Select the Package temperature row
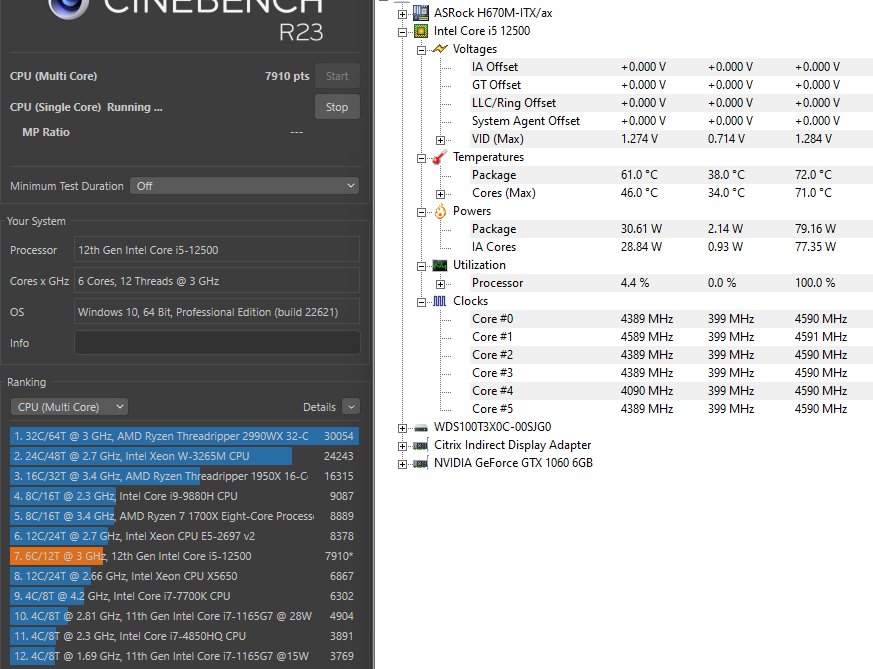This screenshot has height=669, width=873. [x=671, y=175]
